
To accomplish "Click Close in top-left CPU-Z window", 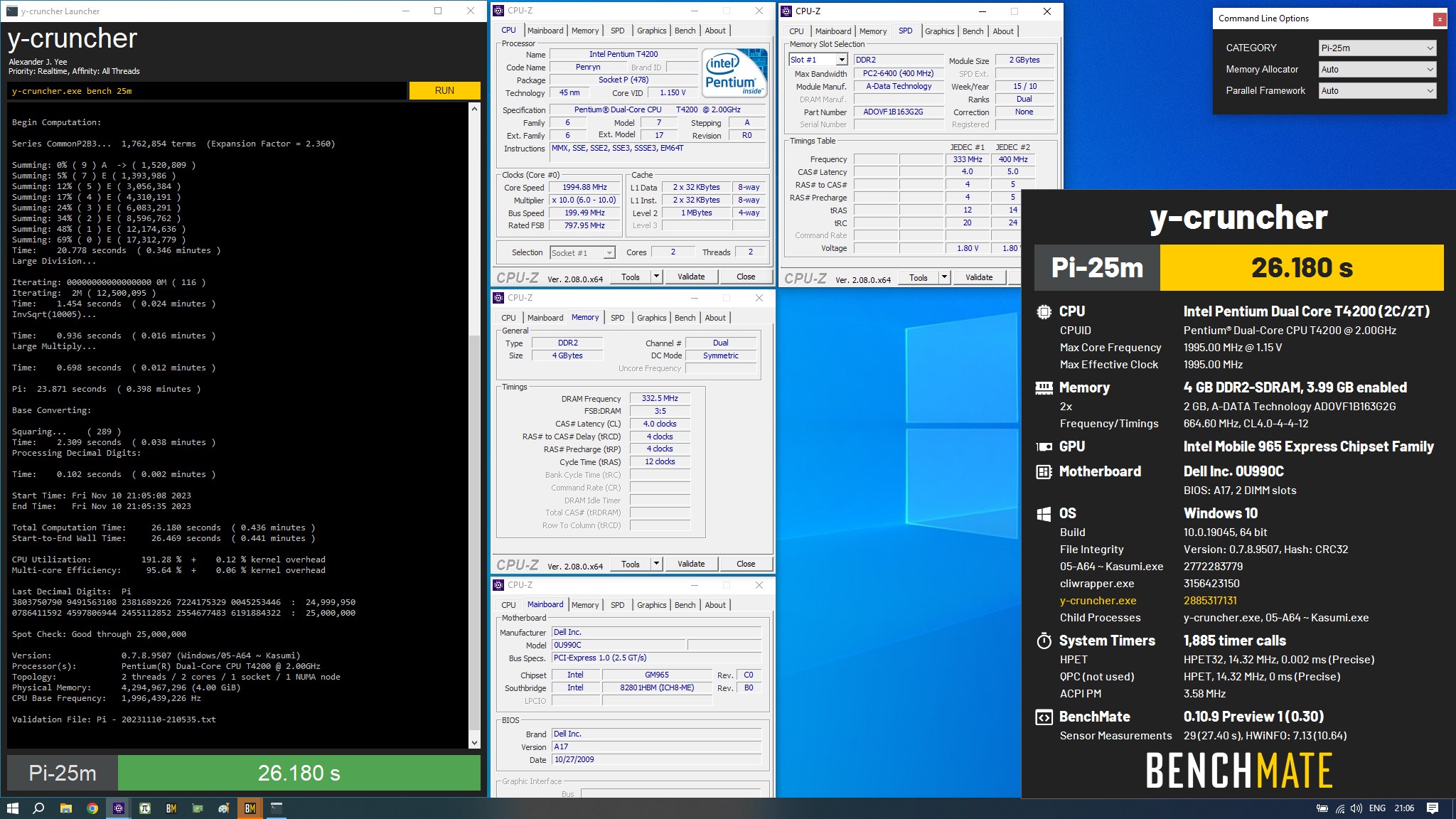I will click(746, 277).
